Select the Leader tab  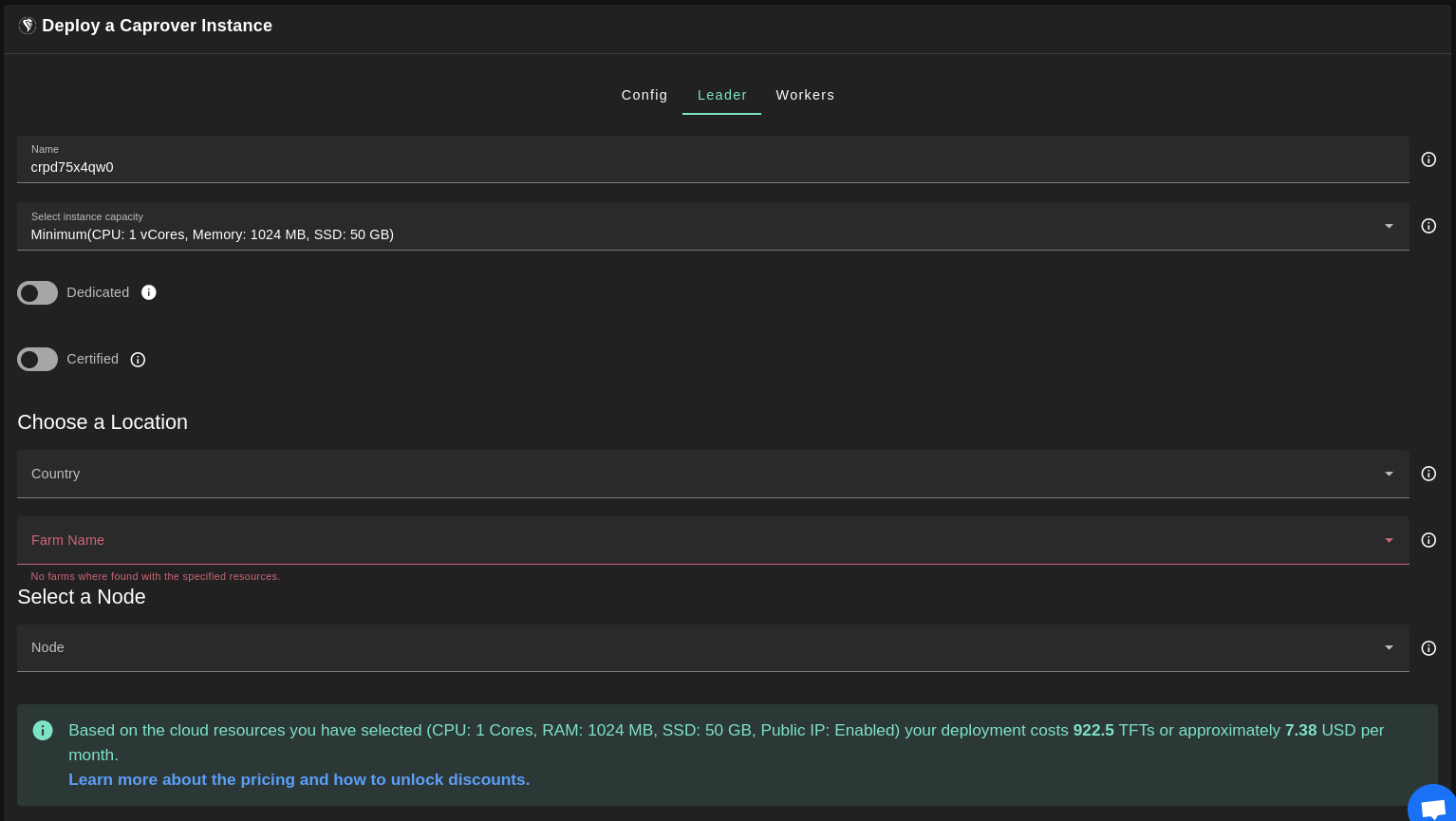click(722, 95)
